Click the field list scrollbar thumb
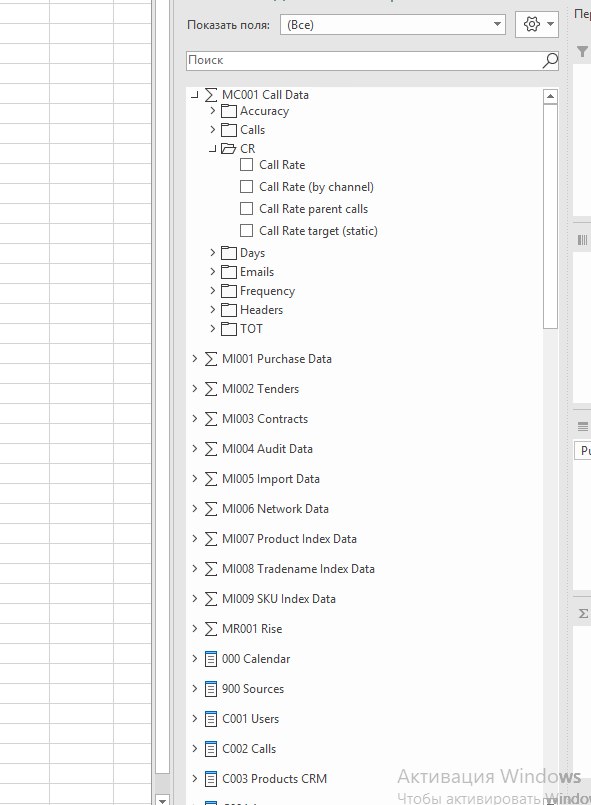Screen dimensions: 591x805 point(550,216)
